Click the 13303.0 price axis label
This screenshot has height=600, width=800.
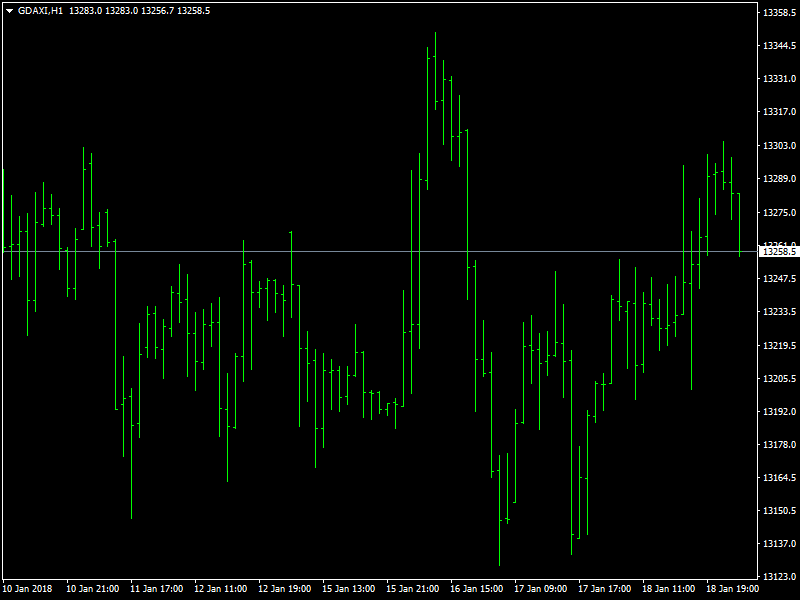click(x=779, y=146)
